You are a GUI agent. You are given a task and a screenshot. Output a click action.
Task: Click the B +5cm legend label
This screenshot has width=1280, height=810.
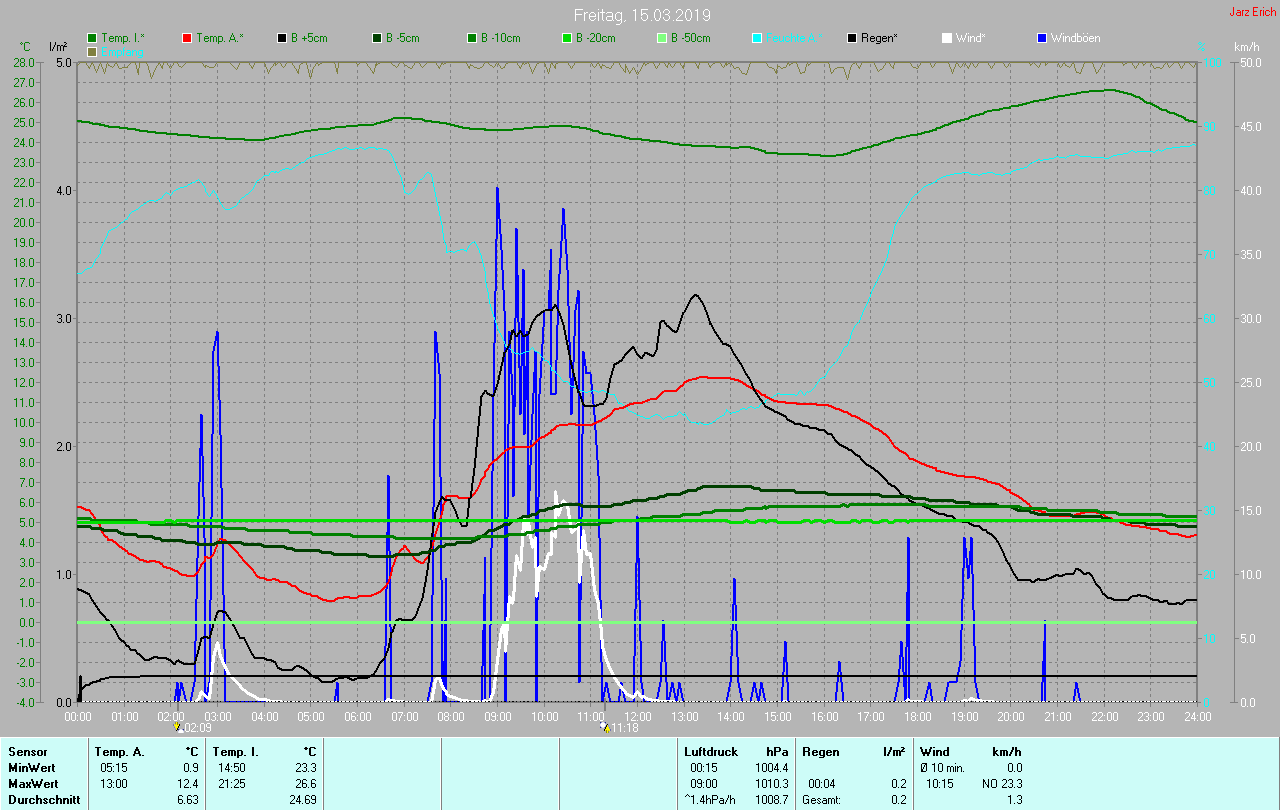pos(308,38)
